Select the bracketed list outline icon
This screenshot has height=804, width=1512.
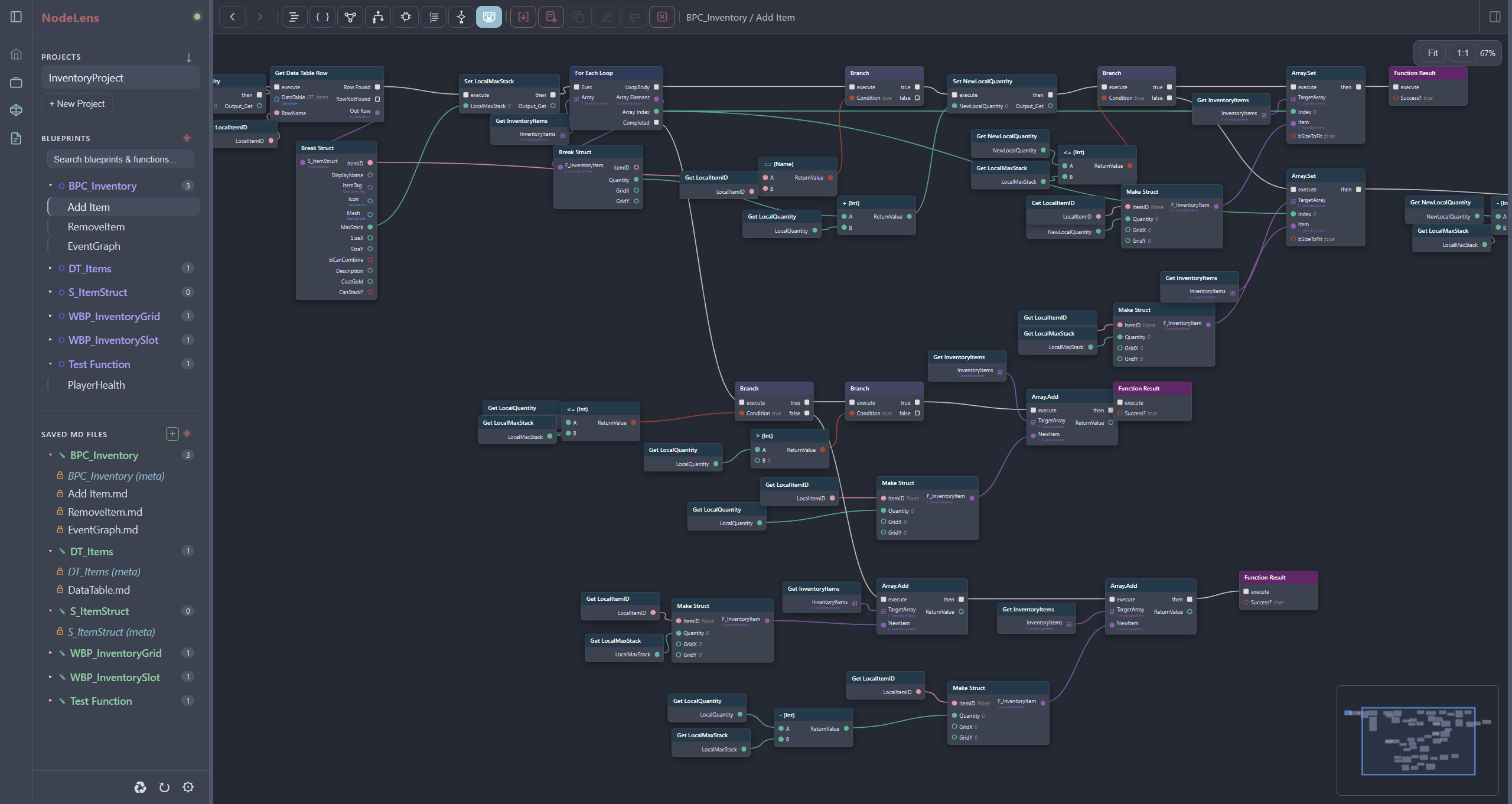click(434, 17)
